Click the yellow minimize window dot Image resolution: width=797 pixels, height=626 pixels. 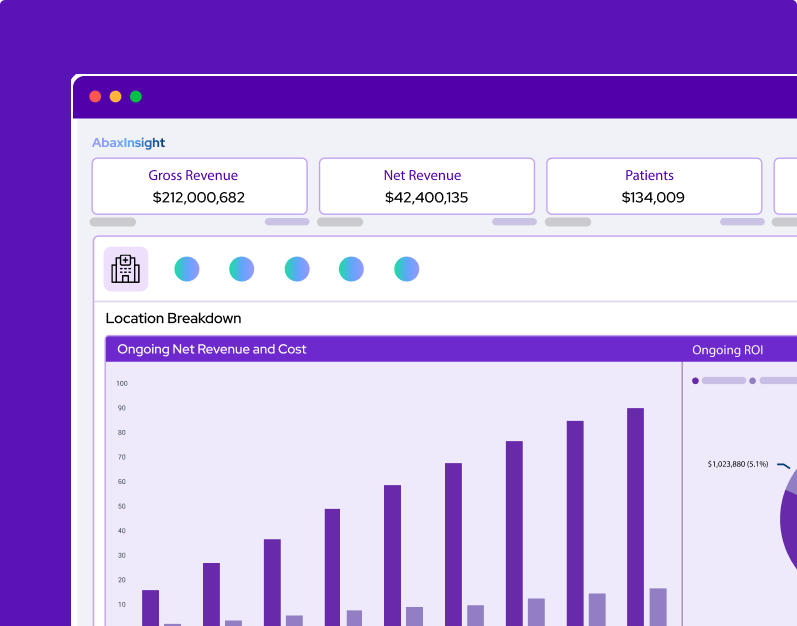pyautogui.click(x=115, y=97)
